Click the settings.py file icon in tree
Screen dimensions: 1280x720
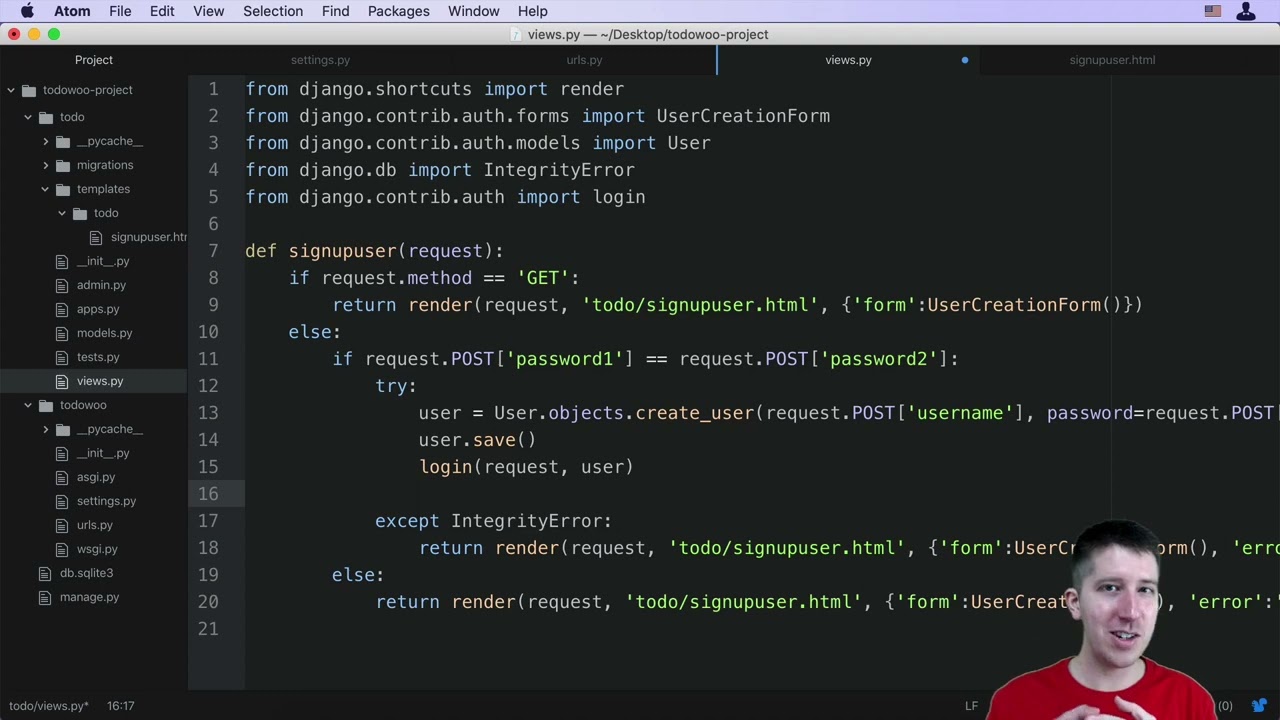point(62,501)
